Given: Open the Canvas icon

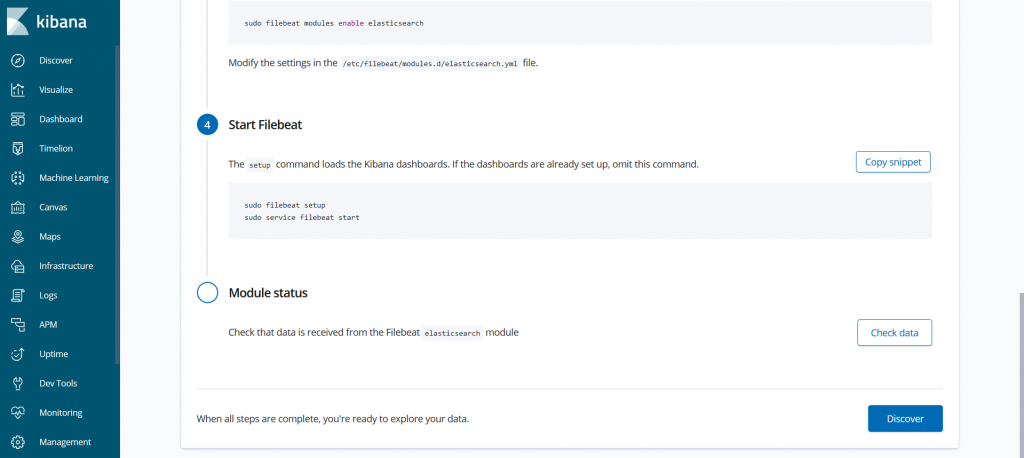Looking at the screenshot, I should pyautogui.click(x=18, y=207).
